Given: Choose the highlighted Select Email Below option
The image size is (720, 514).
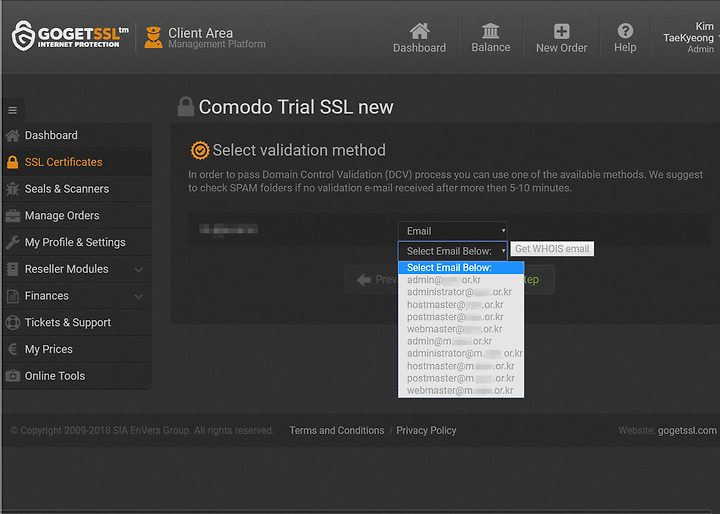Looking at the screenshot, I should click(x=461, y=267).
